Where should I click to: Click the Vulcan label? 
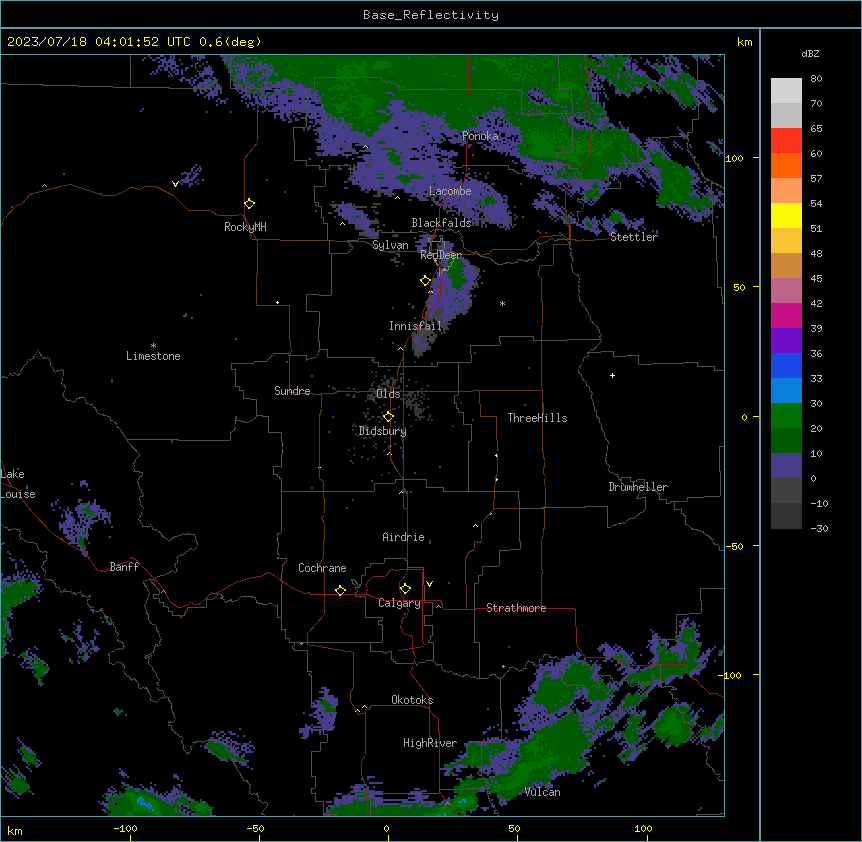point(542,792)
